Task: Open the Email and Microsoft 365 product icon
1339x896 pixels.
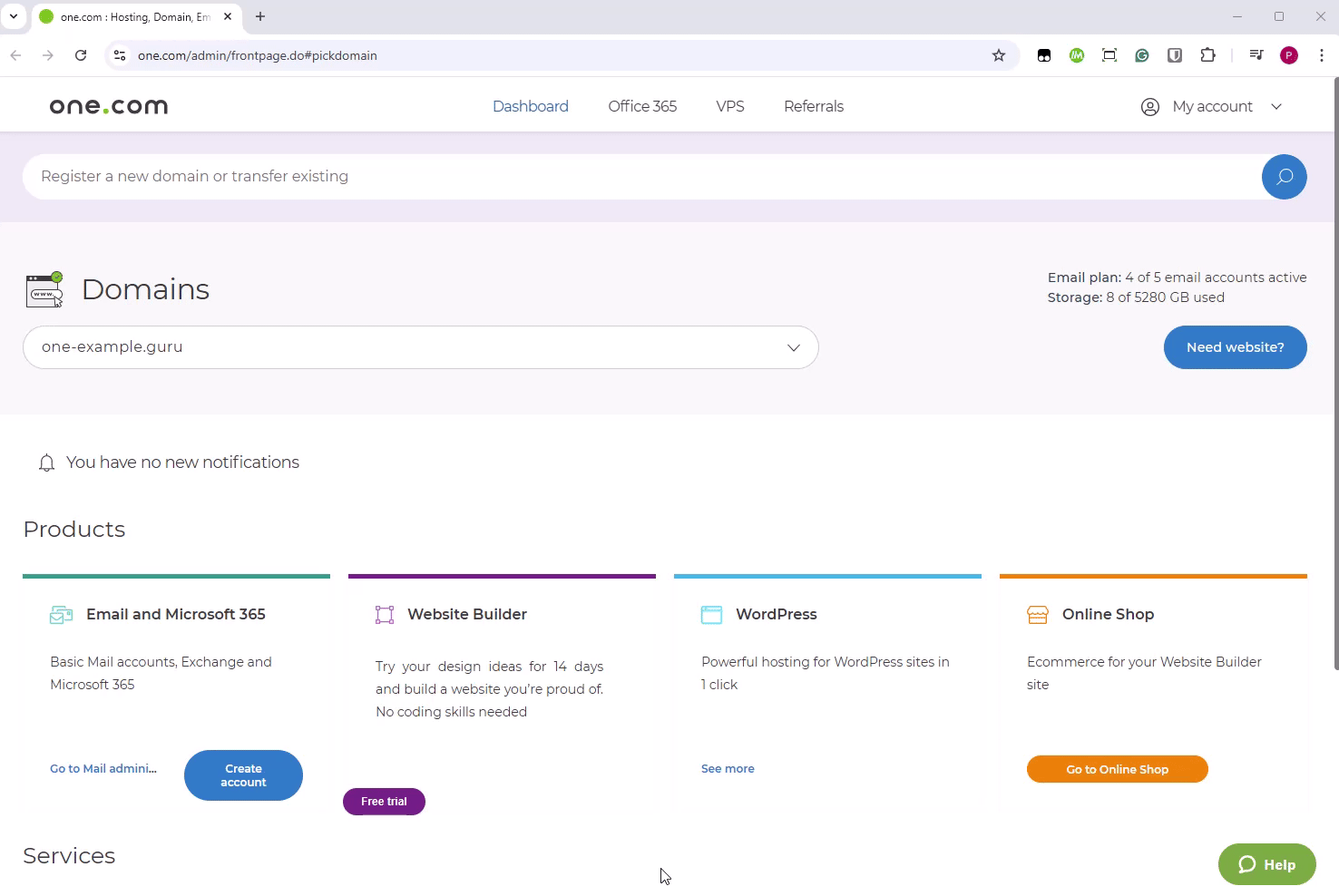Action: (61, 614)
